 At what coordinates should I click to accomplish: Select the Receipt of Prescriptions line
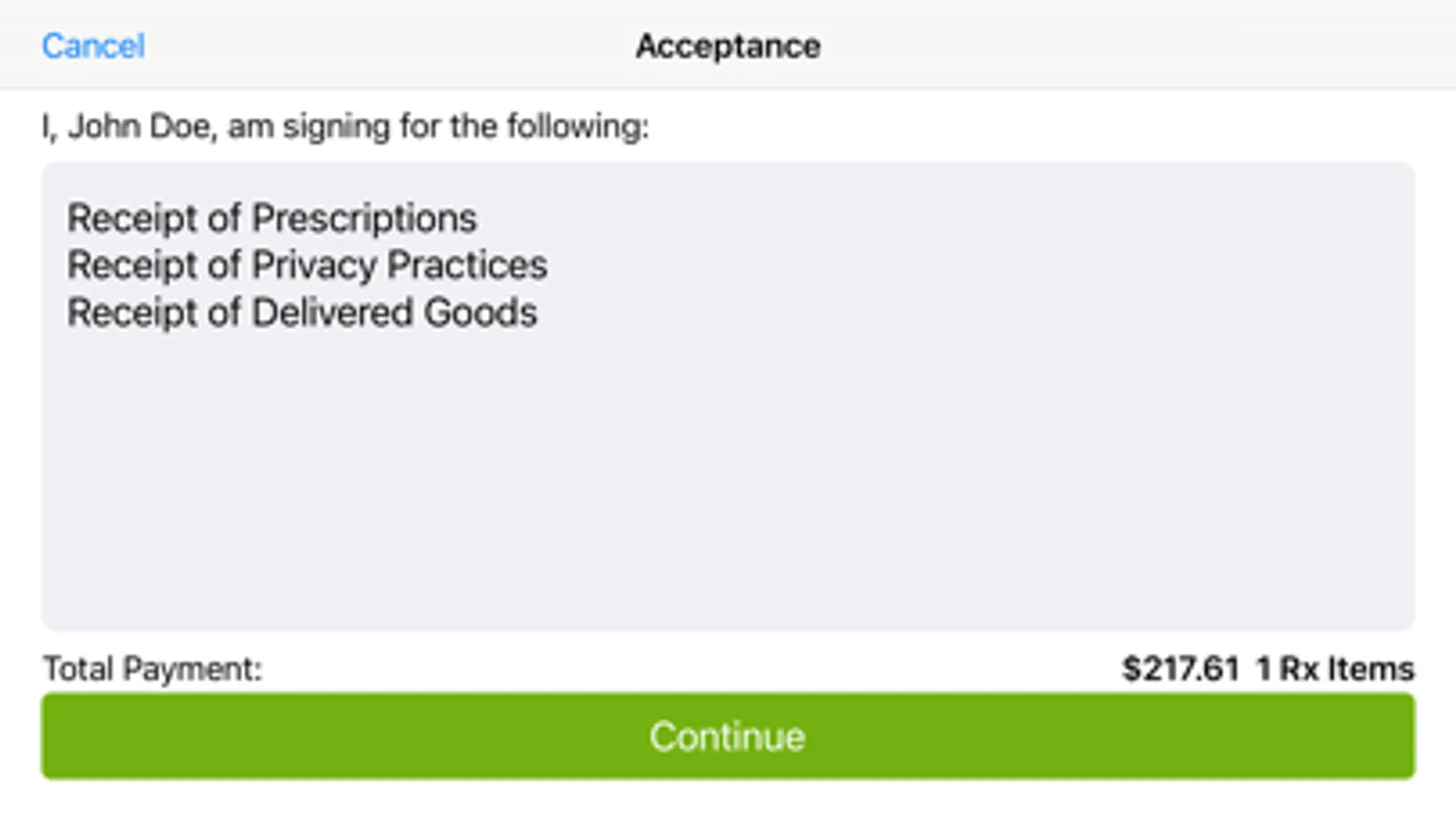click(271, 219)
